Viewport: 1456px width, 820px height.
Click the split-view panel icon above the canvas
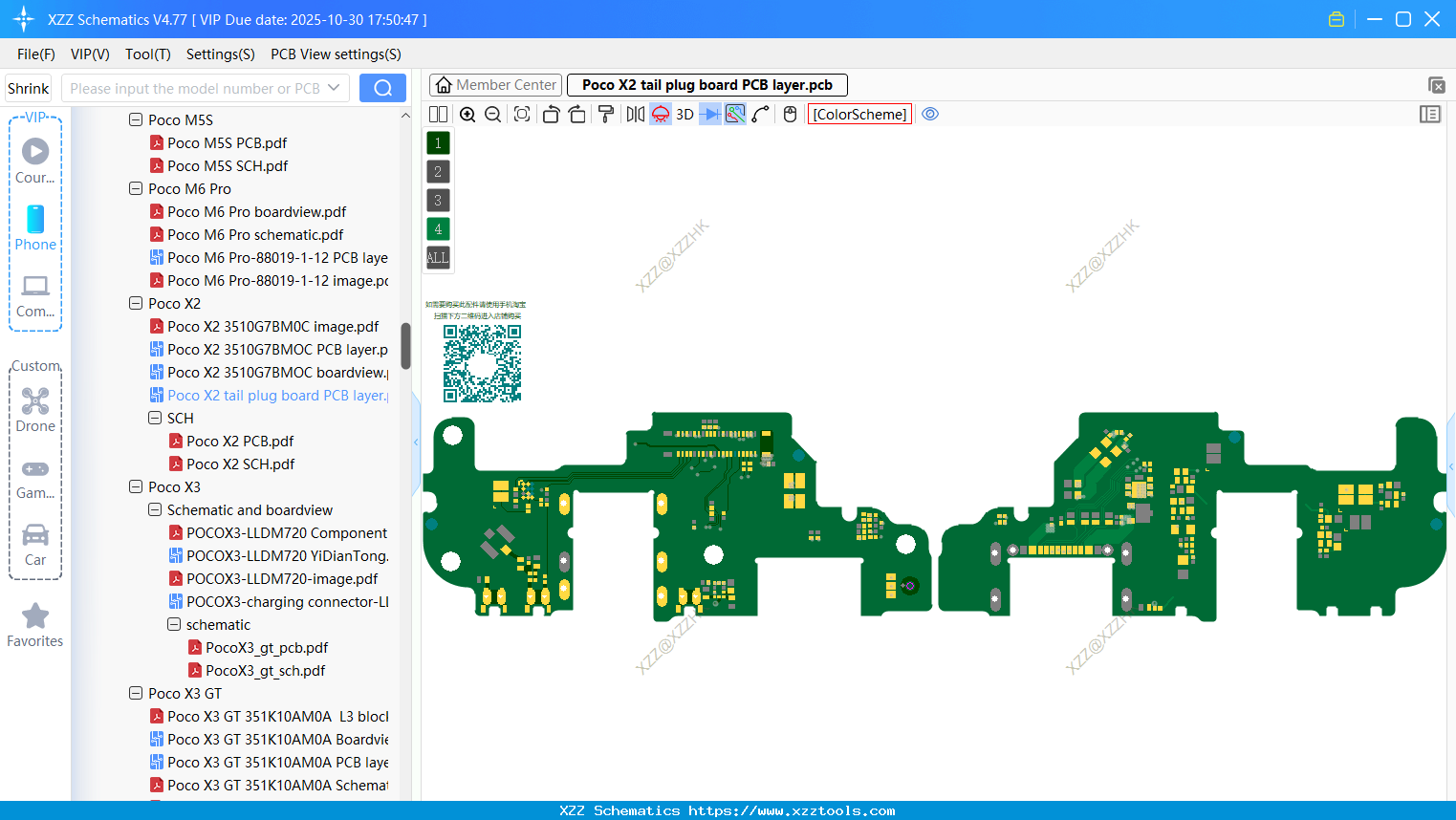pos(437,114)
